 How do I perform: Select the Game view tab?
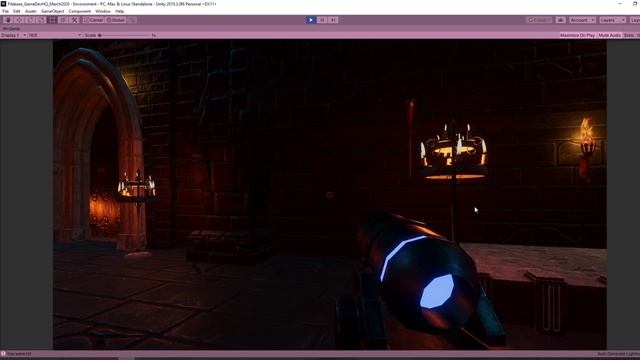(x=11, y=29)
